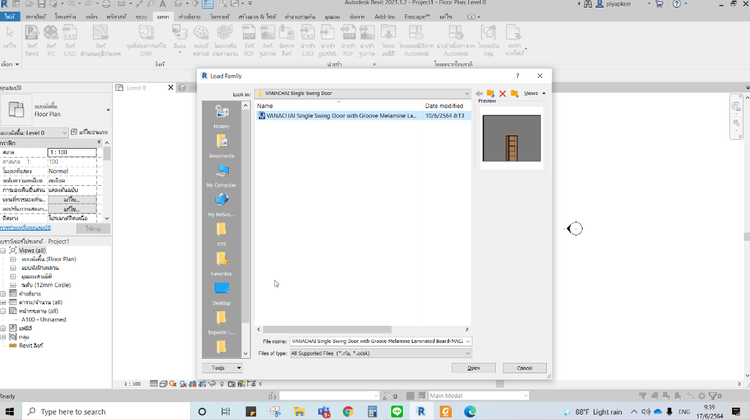Open My Network places shortcut

pyautogui.click(x=221, y=205)
